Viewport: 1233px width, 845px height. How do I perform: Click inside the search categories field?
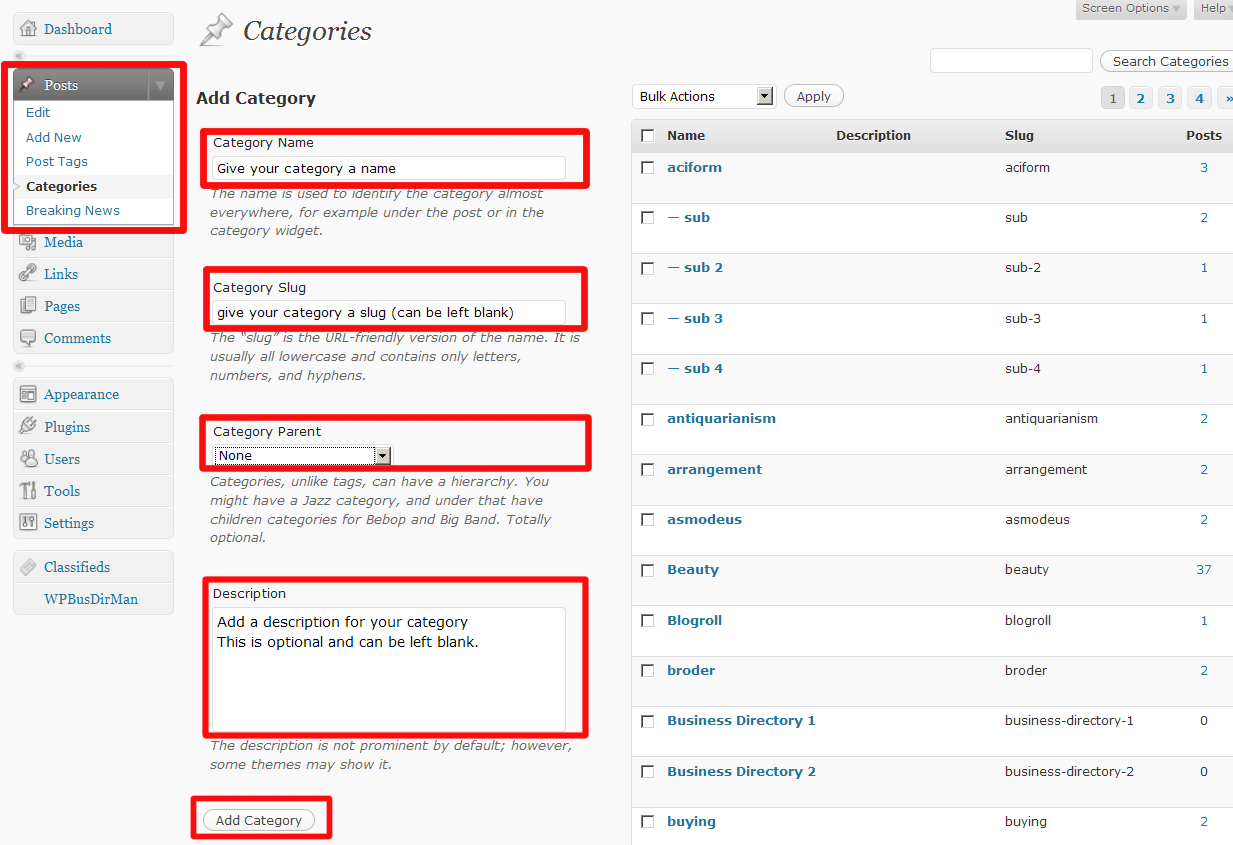[x=1010, y=60]
